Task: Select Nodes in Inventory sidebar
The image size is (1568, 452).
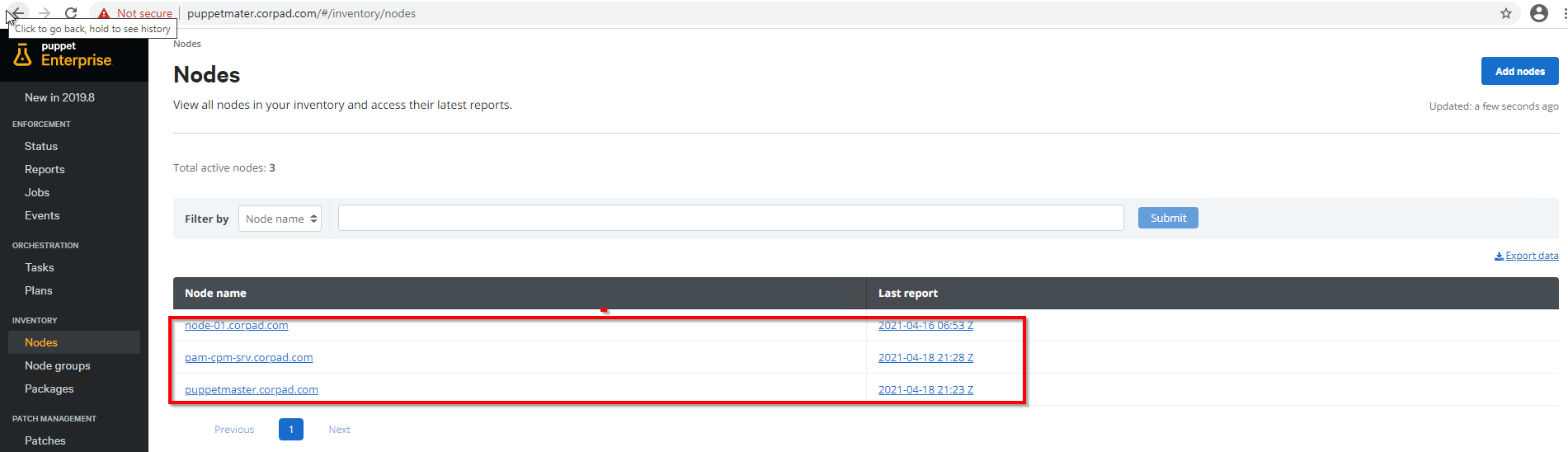Action: point(74,342)
